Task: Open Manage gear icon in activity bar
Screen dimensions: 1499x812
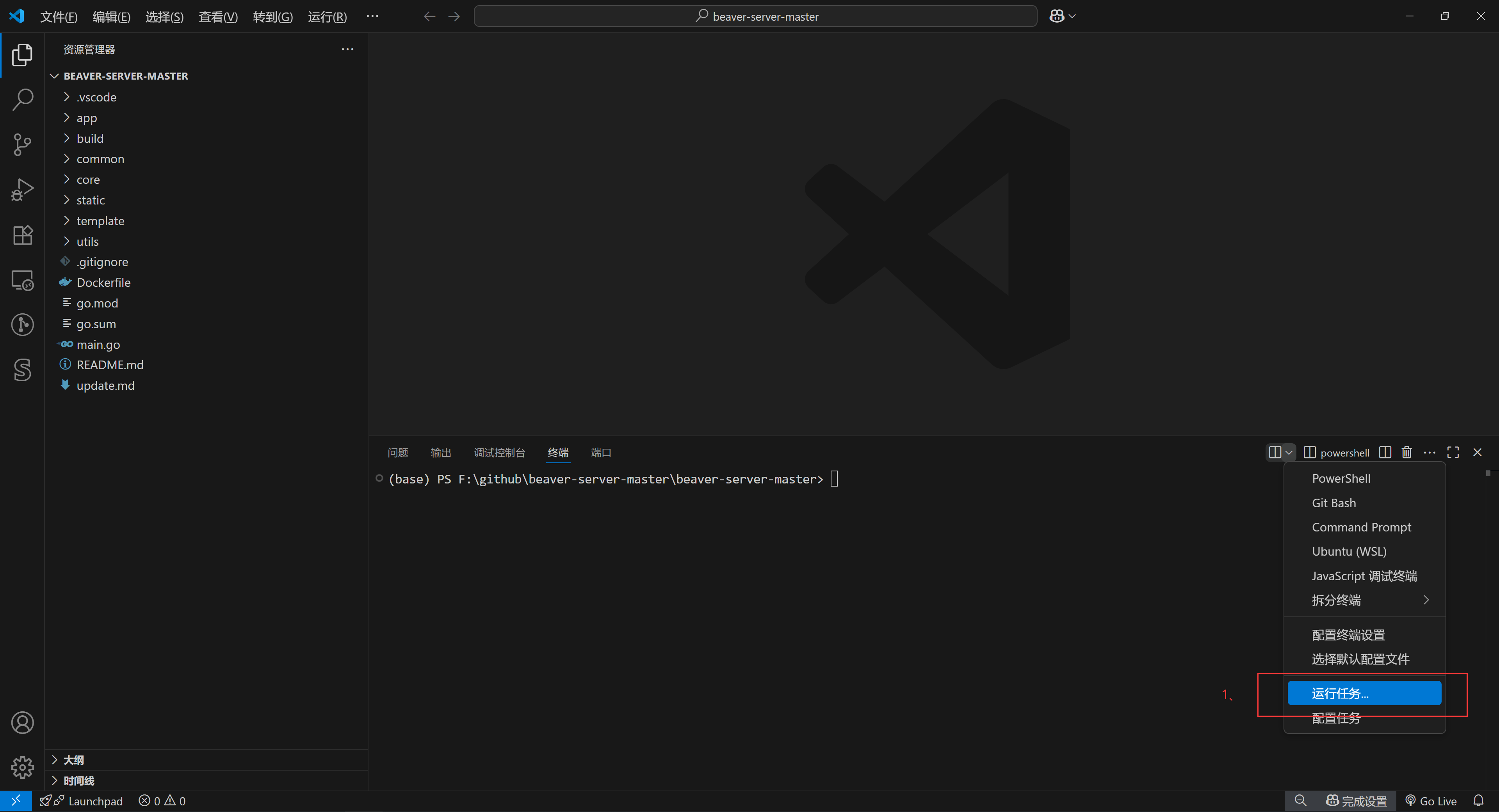Action: [22, 767]
